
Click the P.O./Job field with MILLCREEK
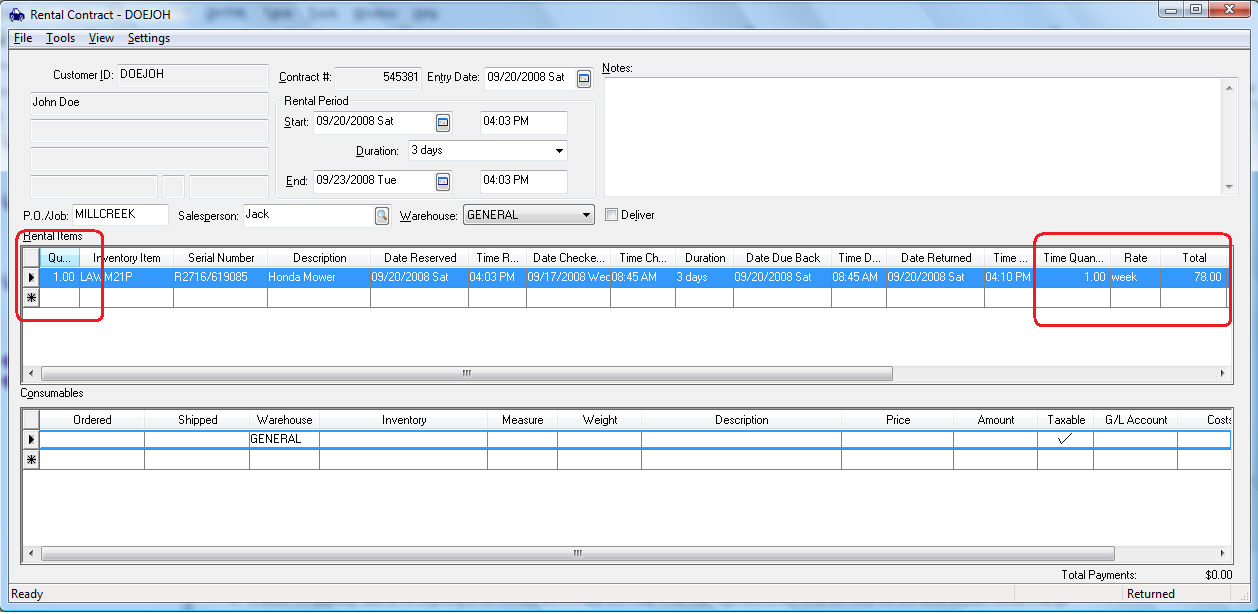120,215
